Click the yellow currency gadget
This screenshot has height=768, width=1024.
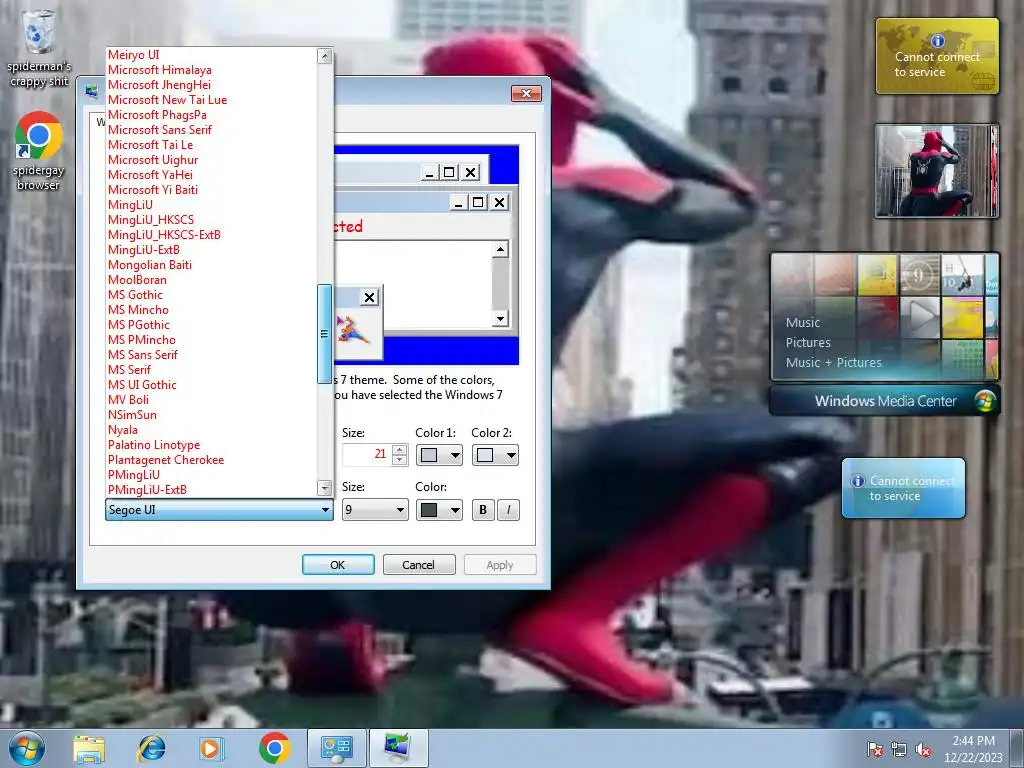click(937, 56)
